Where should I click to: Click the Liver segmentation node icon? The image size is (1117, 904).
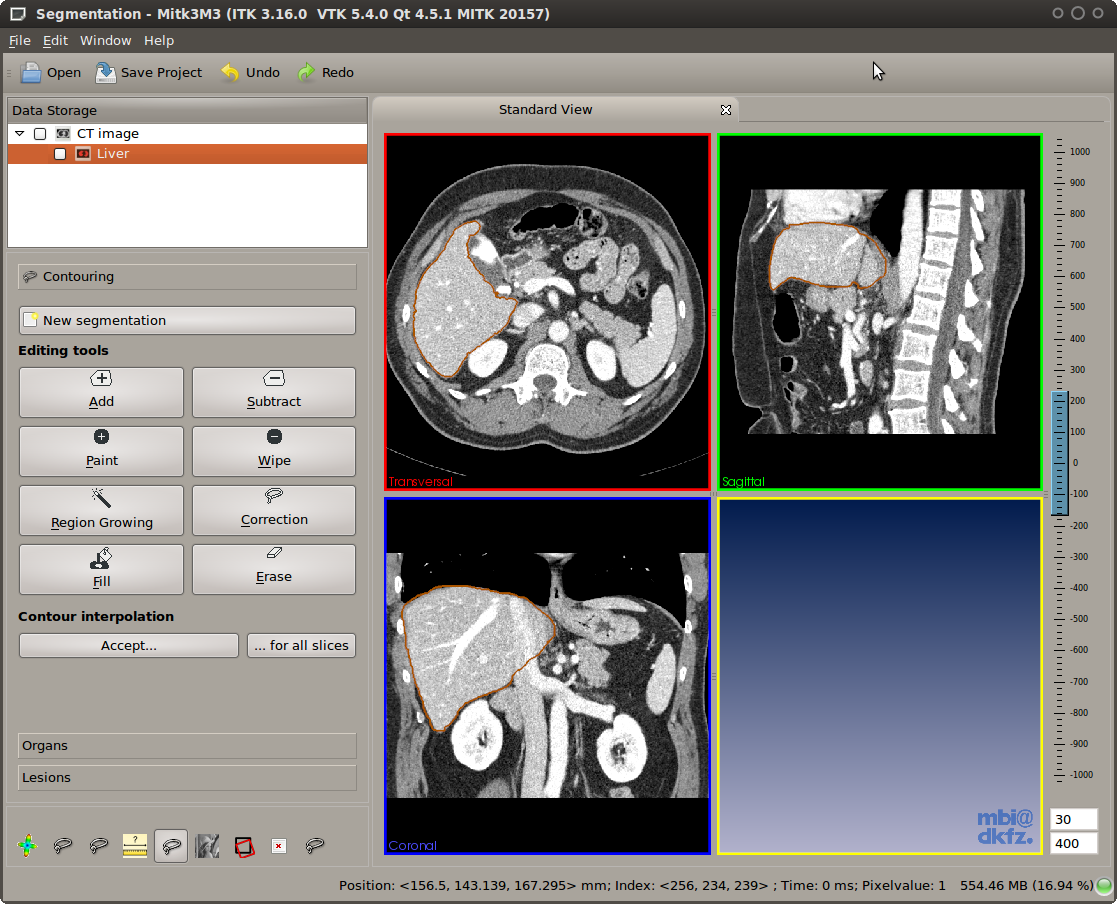(83, 154)
